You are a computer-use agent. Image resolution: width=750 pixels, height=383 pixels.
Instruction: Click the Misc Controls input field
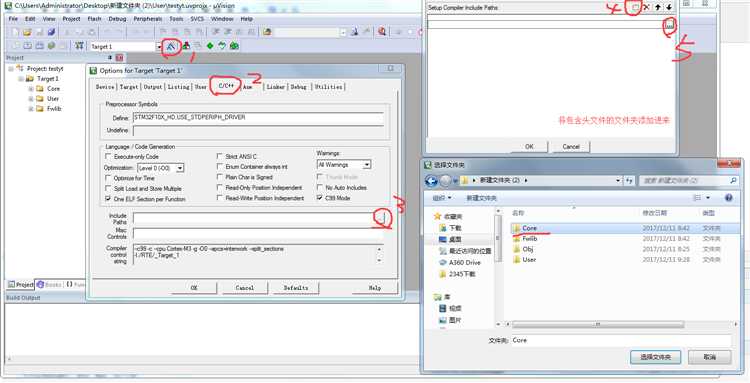(x=258, y=234)
